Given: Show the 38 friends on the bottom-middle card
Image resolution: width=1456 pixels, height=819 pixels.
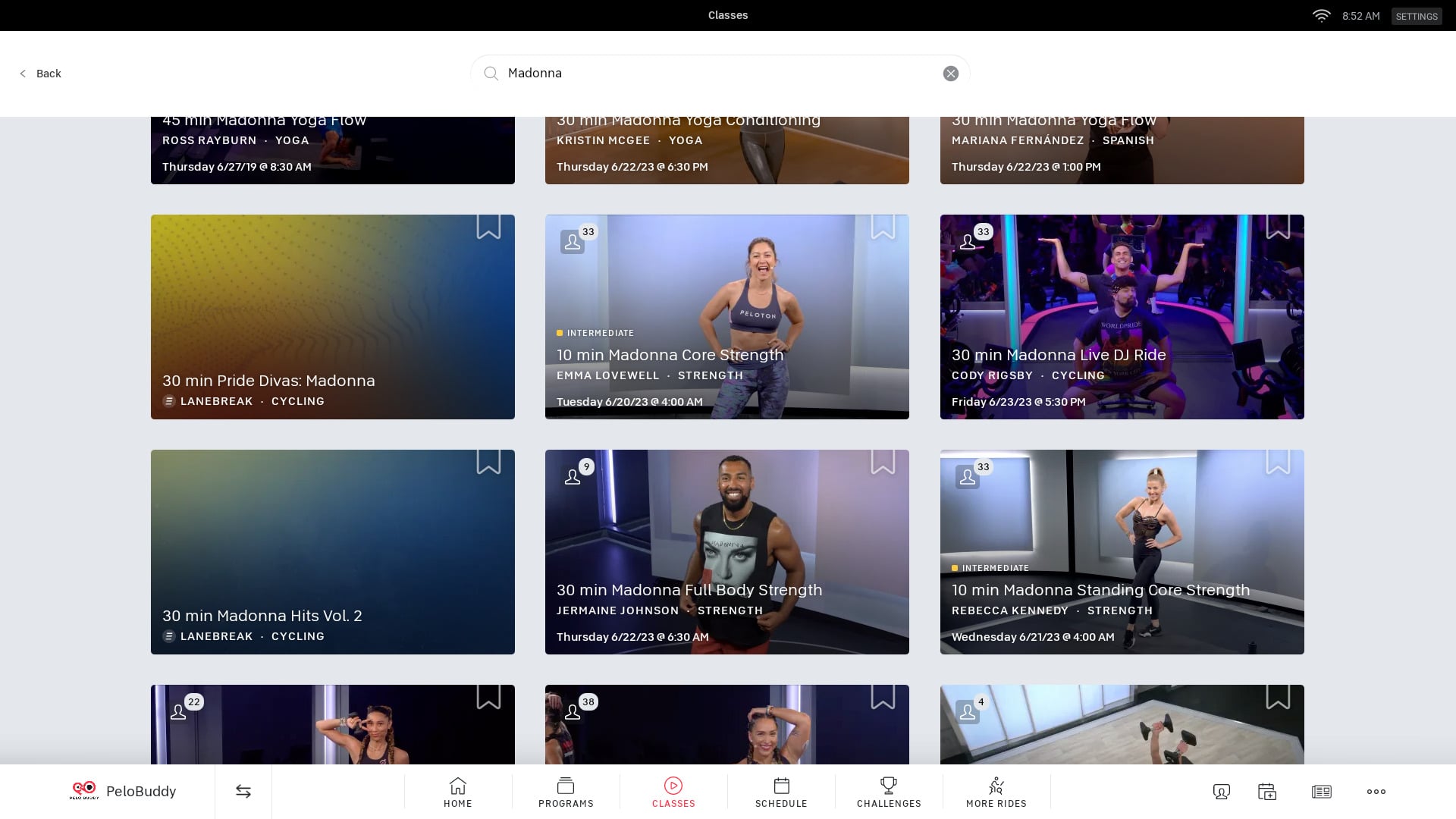Looking at the screenshot, I should point(577,709).
